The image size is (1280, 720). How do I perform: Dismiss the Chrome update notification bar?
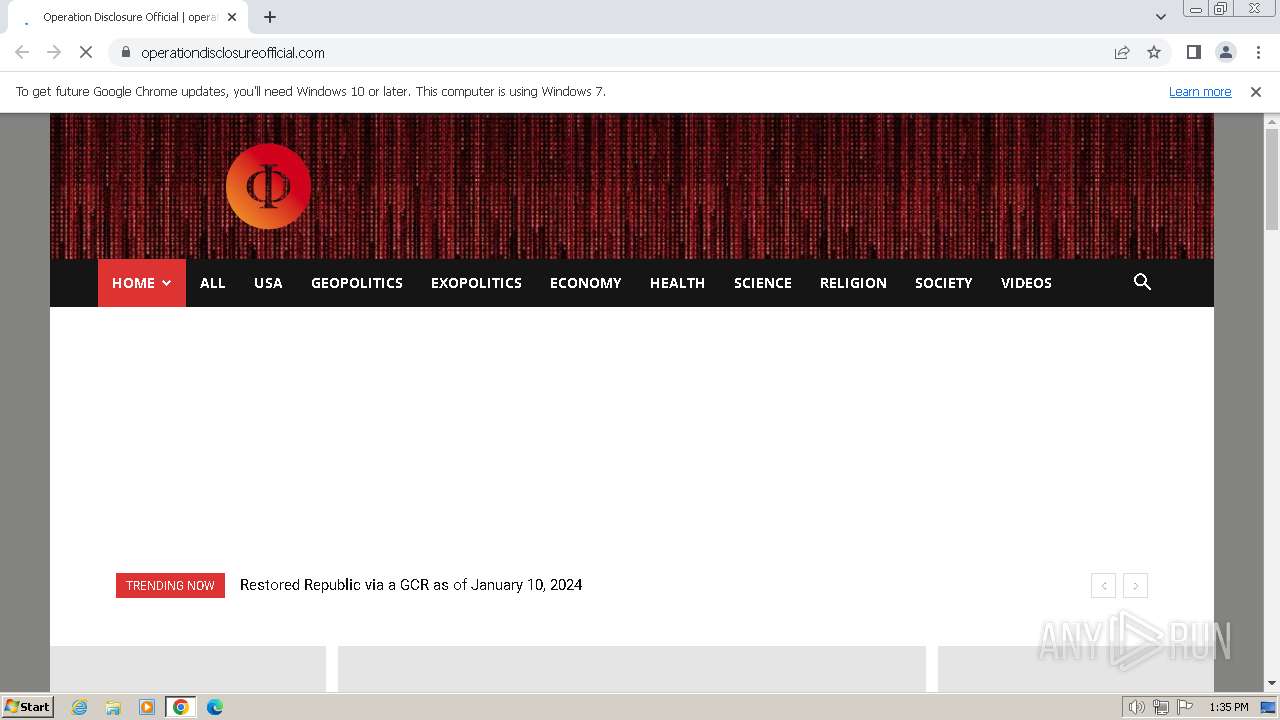(x=1256, y=92)
